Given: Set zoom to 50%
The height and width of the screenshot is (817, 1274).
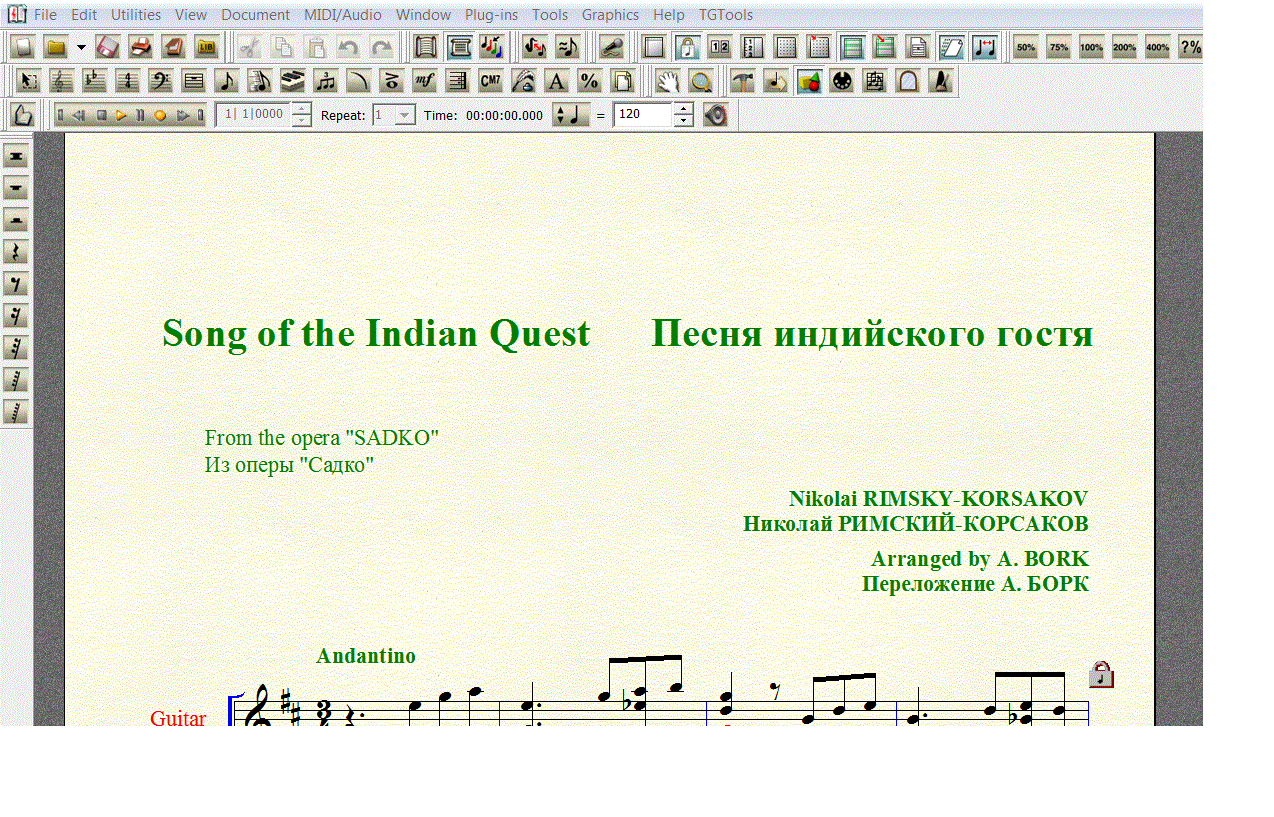Looking at the screenshot, I should coord(1025,47).
